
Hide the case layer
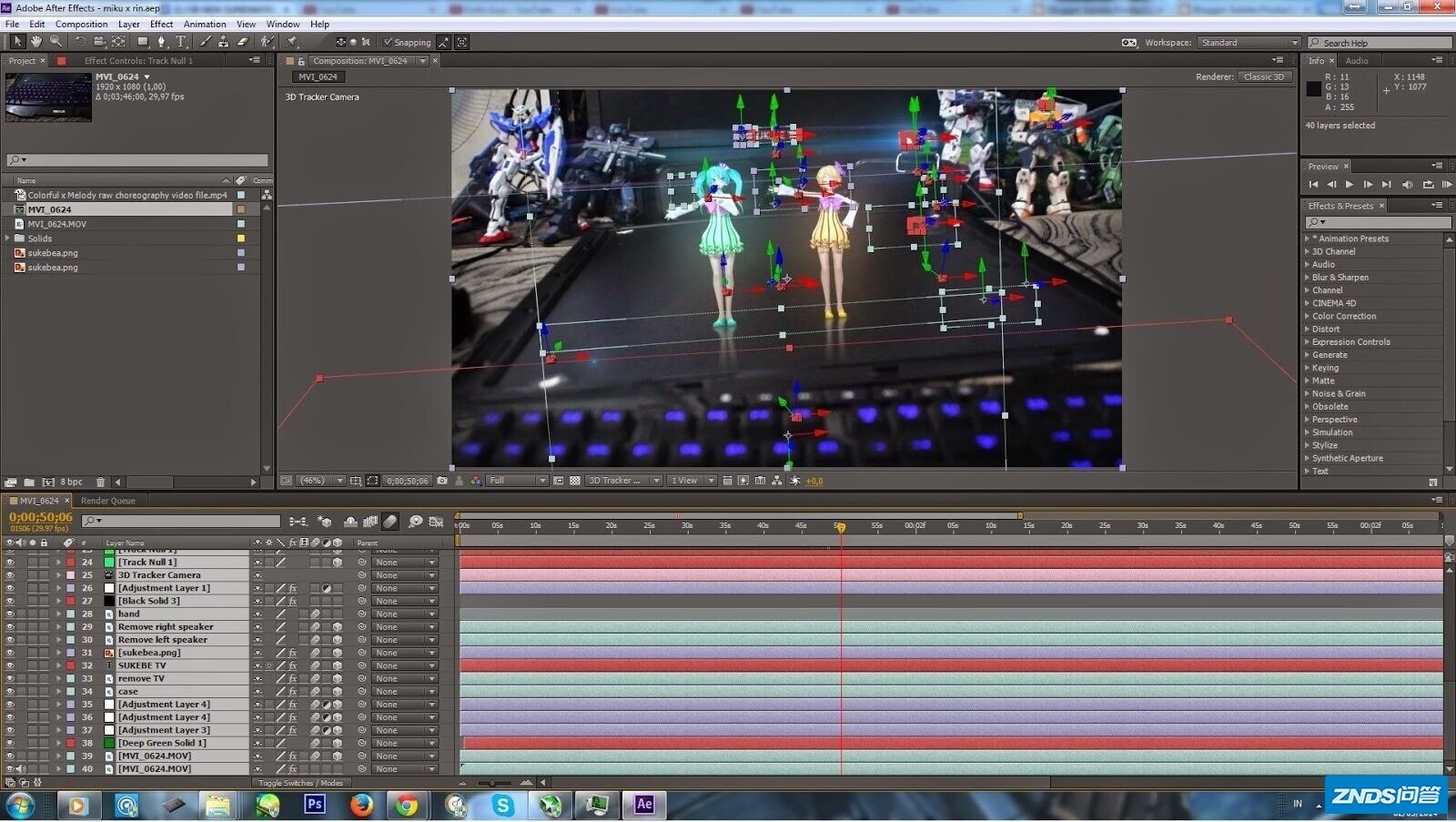[x=10, y=692]
